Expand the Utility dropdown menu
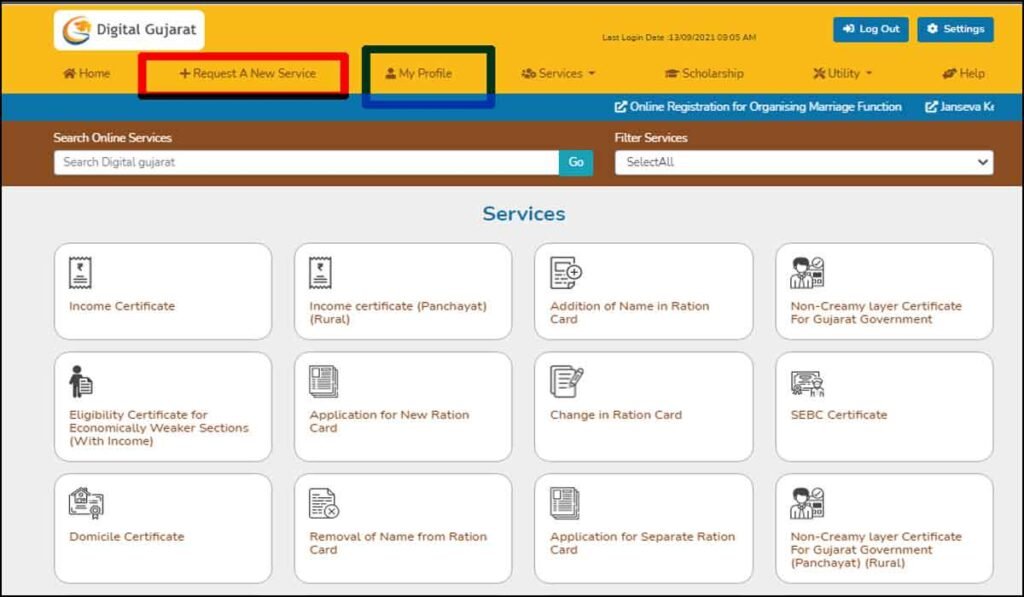1024x597 pixels. point(842,73)
